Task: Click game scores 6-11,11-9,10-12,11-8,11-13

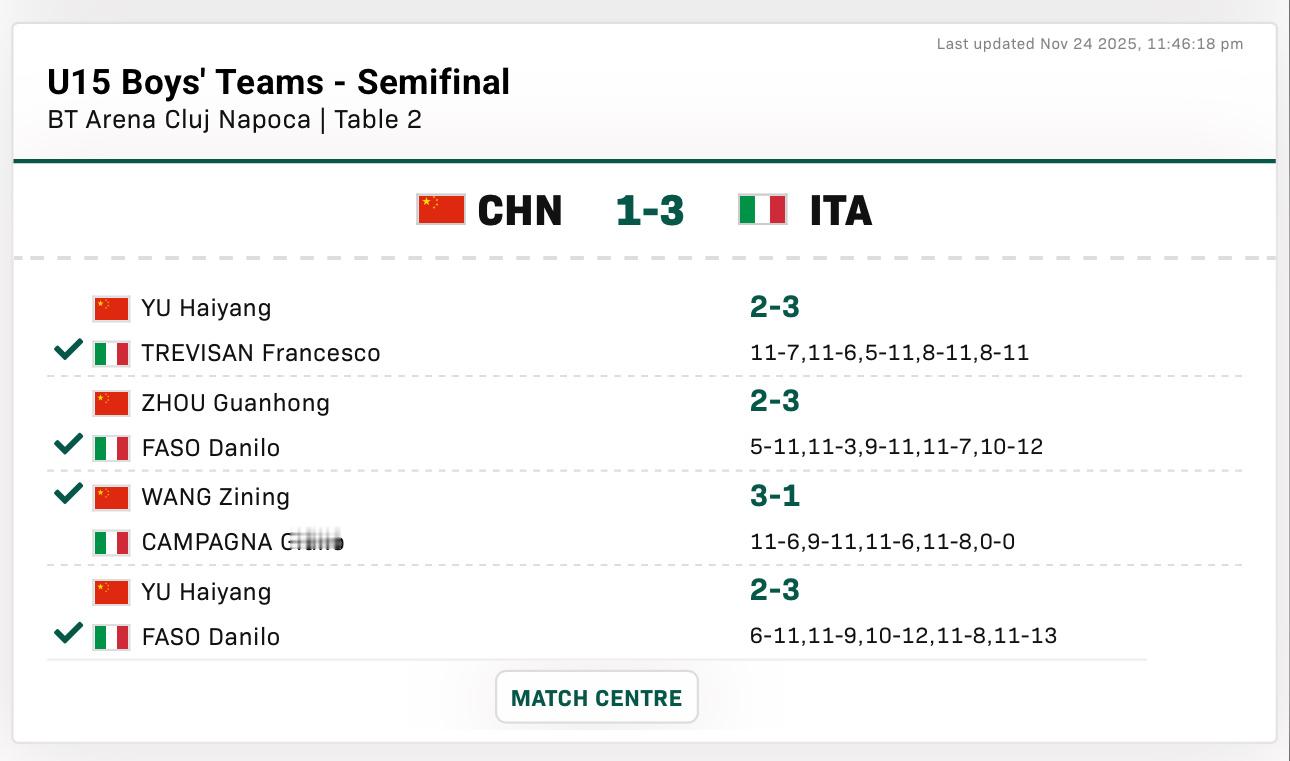Action: [903, 636]
